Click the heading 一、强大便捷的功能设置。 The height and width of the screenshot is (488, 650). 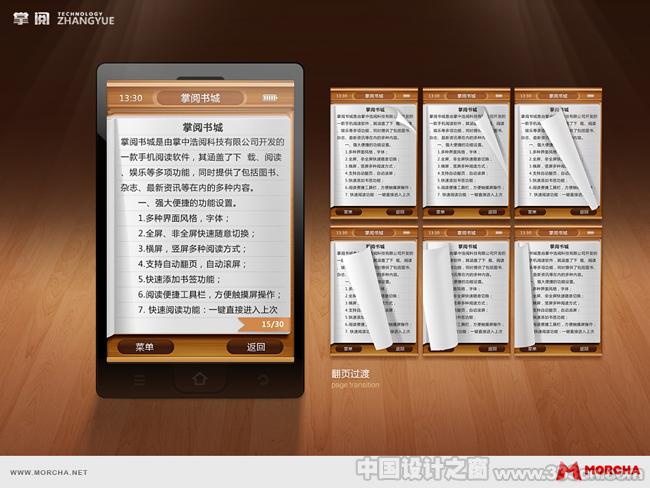tap(189, 203)
